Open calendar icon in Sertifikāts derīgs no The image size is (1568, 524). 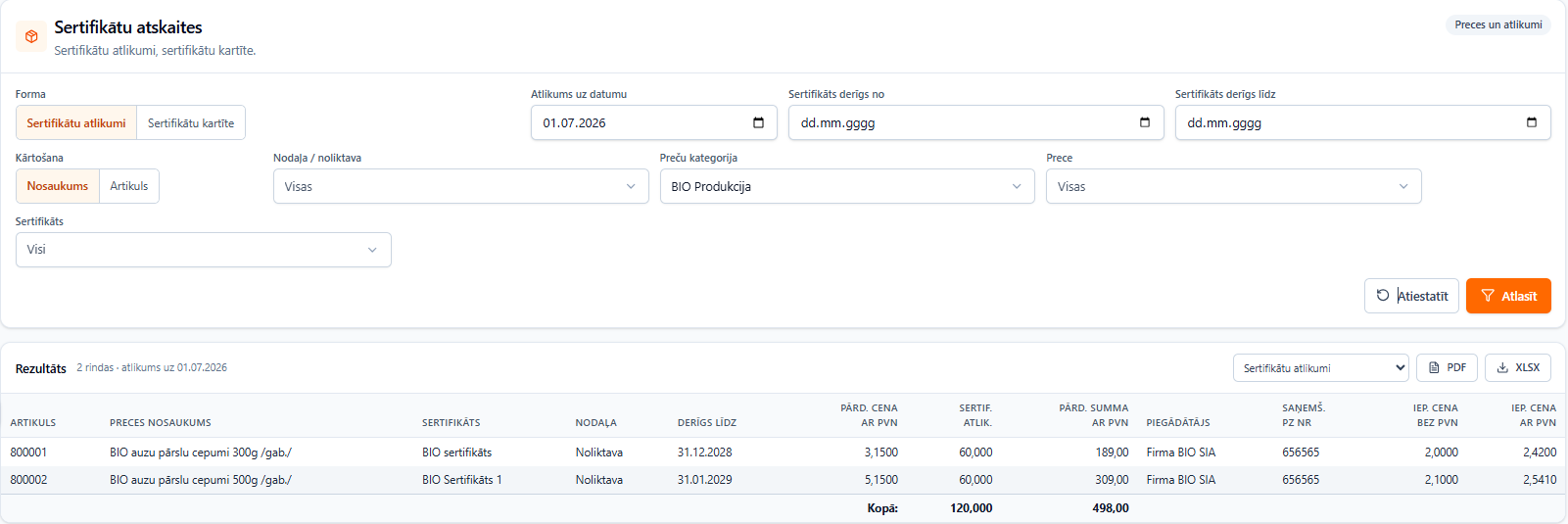click(x=1145, y=122)
